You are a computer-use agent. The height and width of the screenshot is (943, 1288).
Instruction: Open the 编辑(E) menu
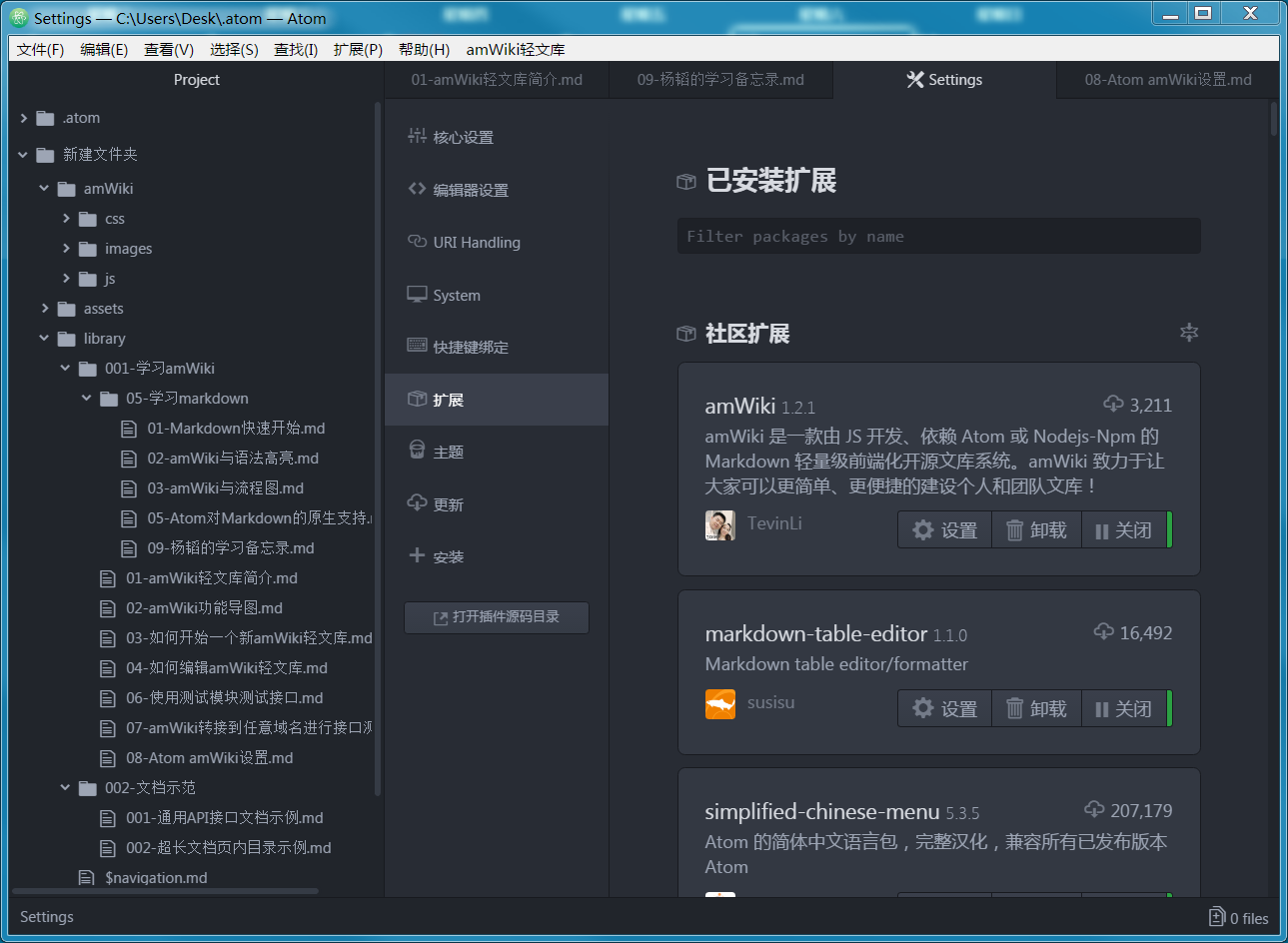coord(104,49)
